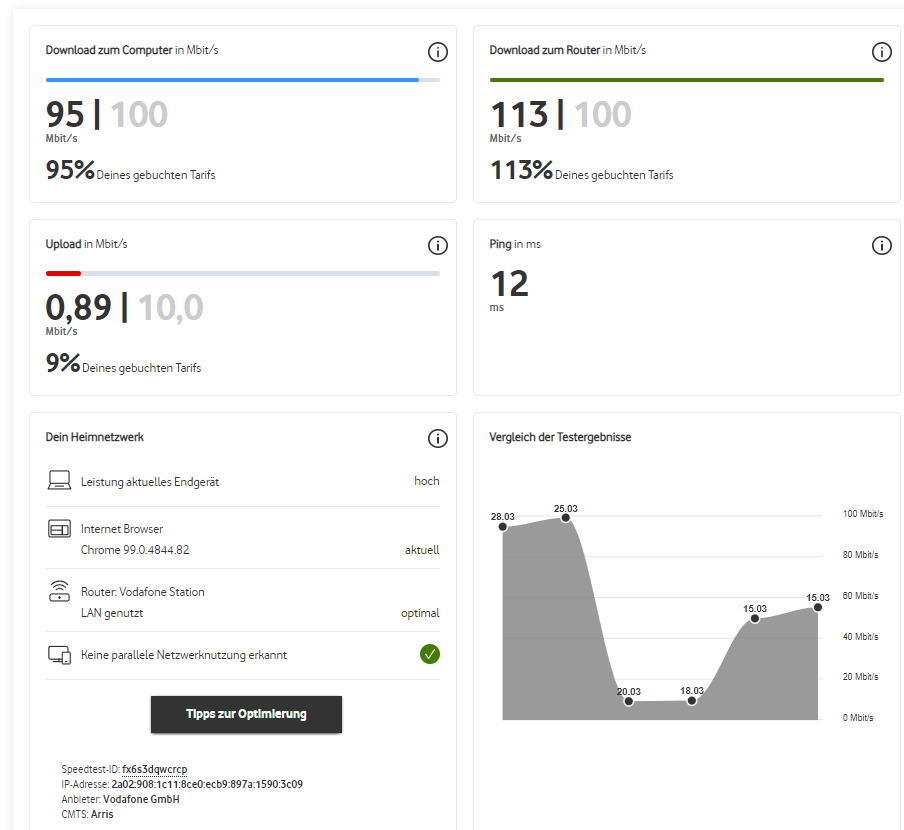The height and width of the screenshot is (830, 904).
Task: Click the parallel network usage devices icon
Action: [x=59, y=655]
